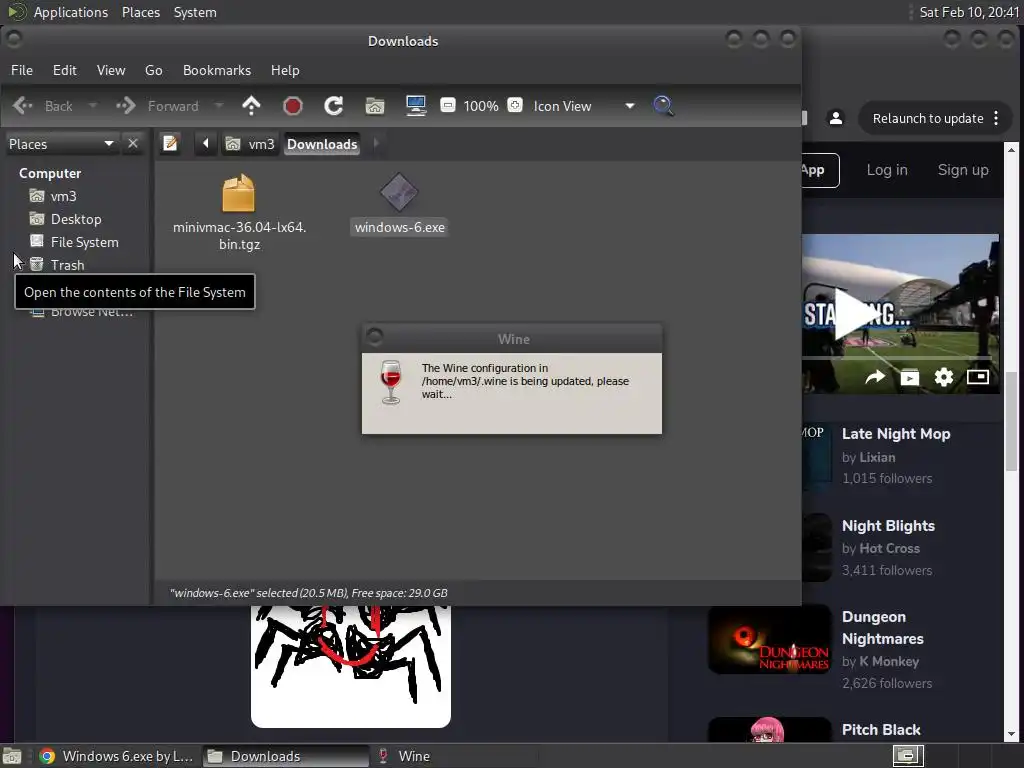Open the Bookmarks menu
This screenshot has width=1024, height=768.
tap(217, 70)
